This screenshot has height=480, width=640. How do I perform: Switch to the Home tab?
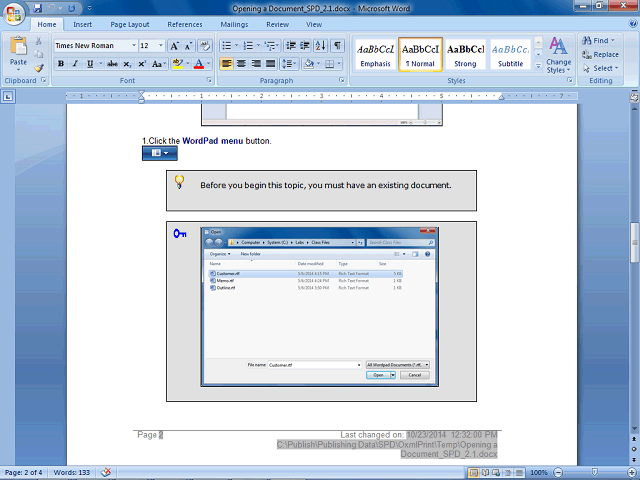[47, 24]
